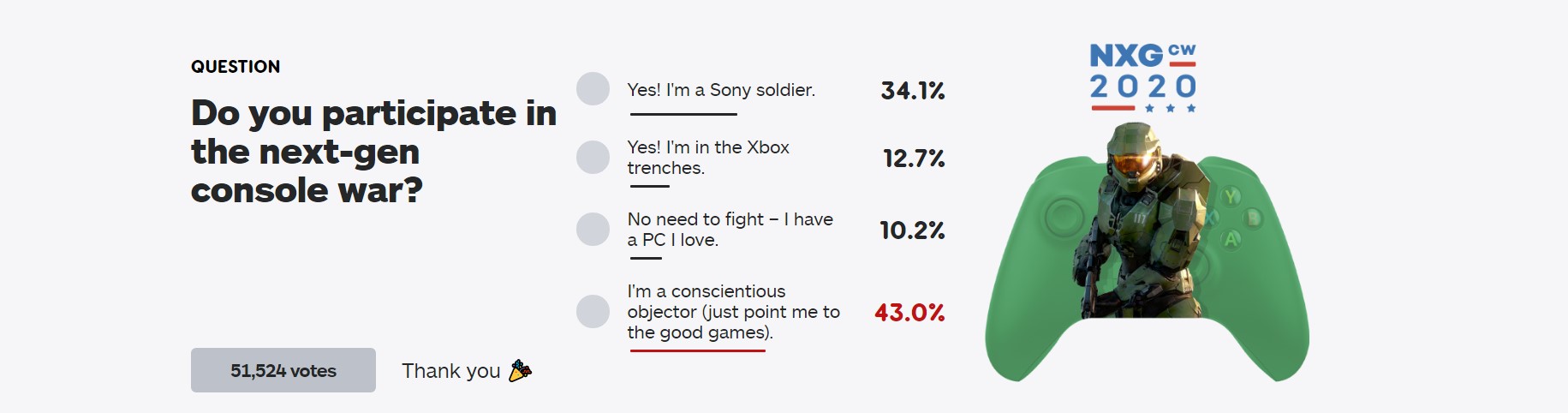The image size is (1568, 413).
Task: Click the "Yes! I'm in the Xbox trenches." label
Action: point(708,158)
